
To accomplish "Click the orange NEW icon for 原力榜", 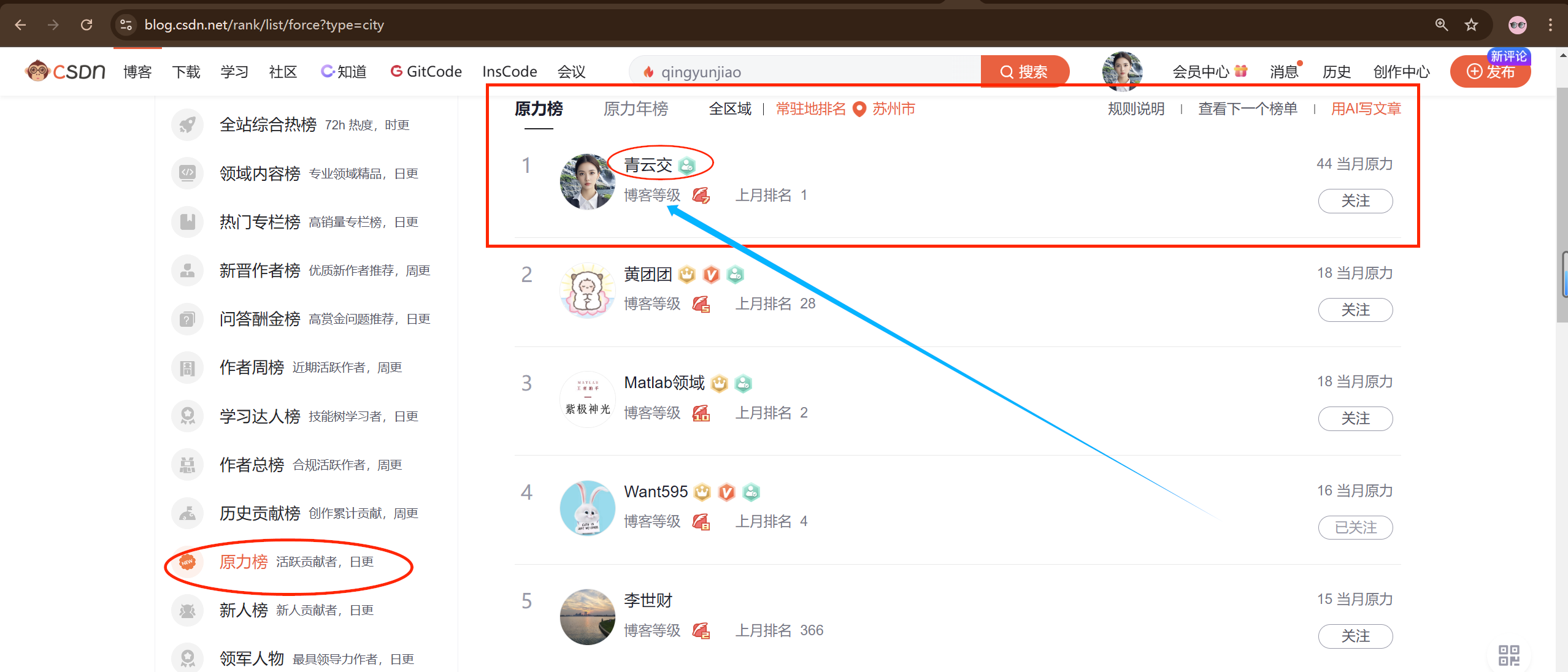I will click(x=187, y=562).
